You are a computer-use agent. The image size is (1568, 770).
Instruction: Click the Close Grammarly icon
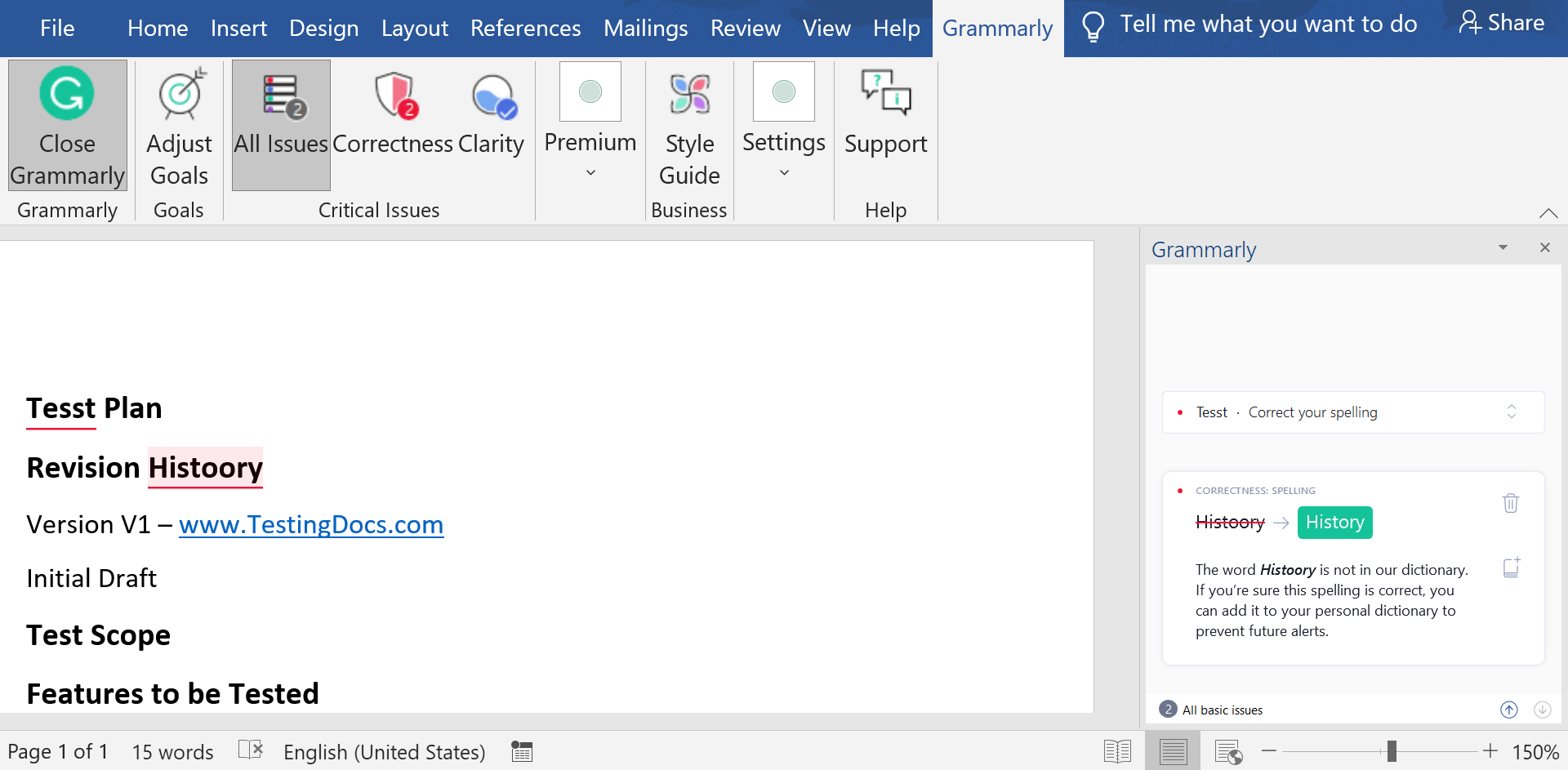point(67,94)
